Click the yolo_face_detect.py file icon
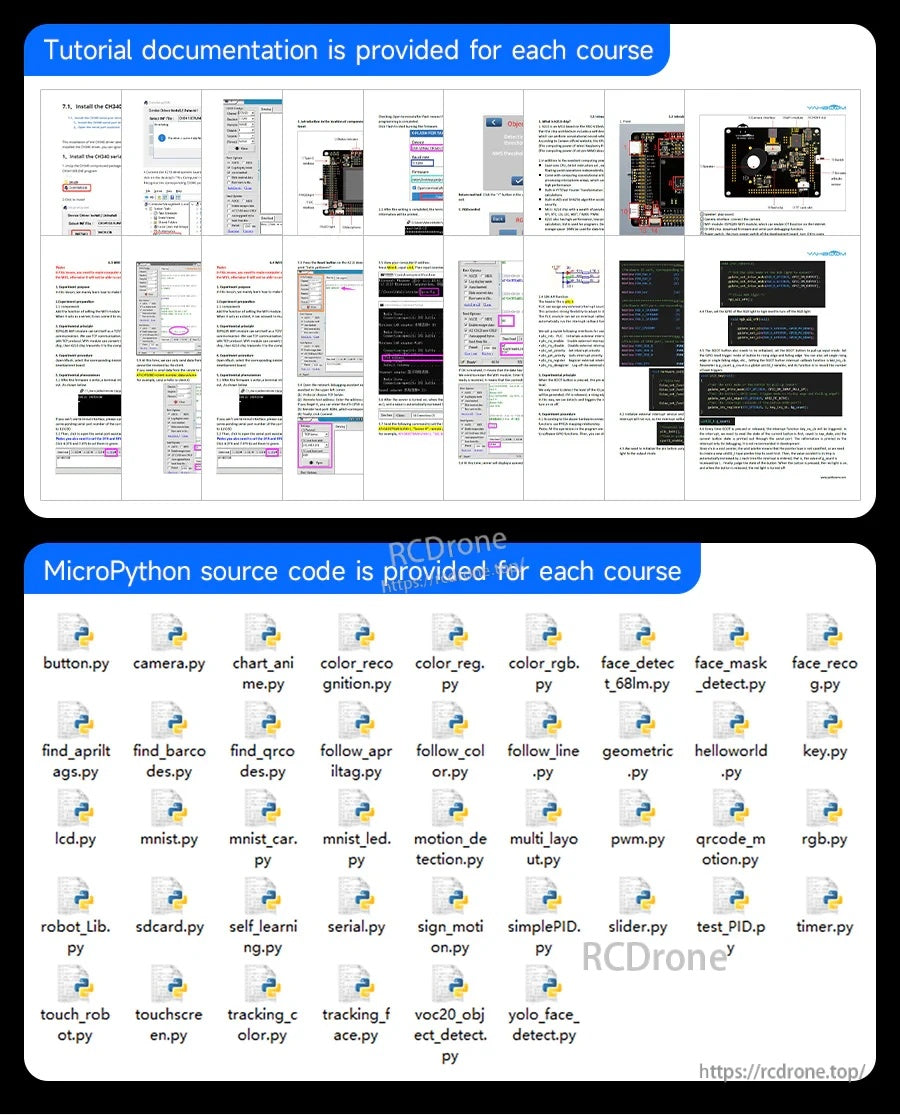This screenshot has width=900, height=1115. [544, 983]
